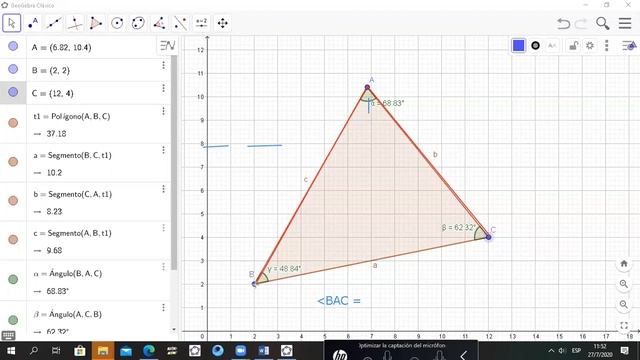Toggle visibility of polygon t1
The image size is (640, 360).
point(13,123)
